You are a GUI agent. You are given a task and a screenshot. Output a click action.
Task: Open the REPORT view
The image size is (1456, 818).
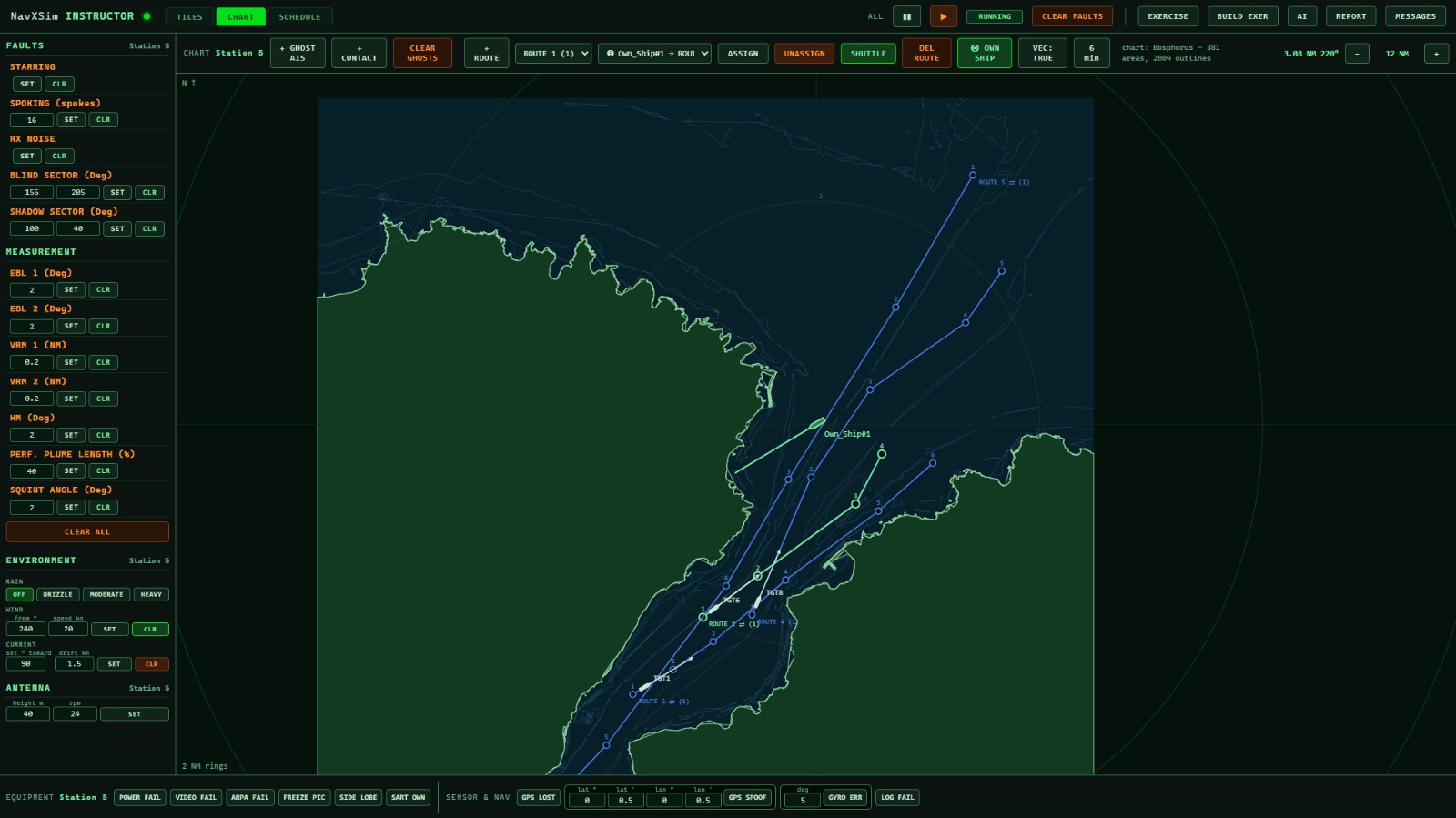[x=1350, y=16]
